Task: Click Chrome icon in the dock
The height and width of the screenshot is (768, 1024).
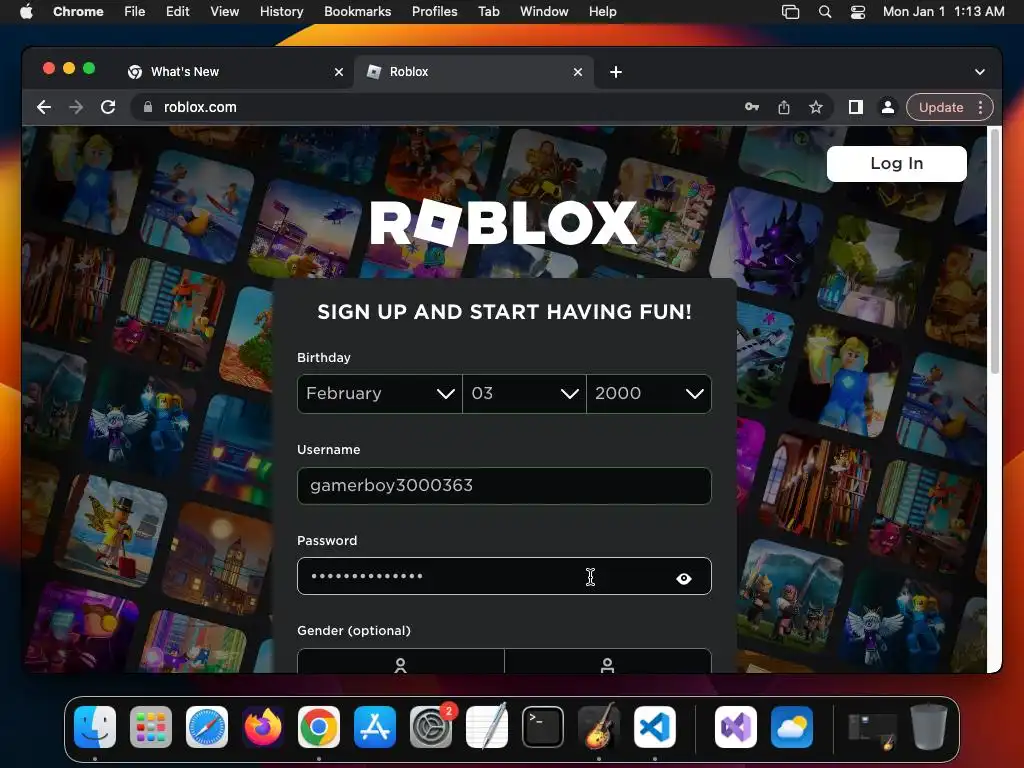Action: coord(319,727)
